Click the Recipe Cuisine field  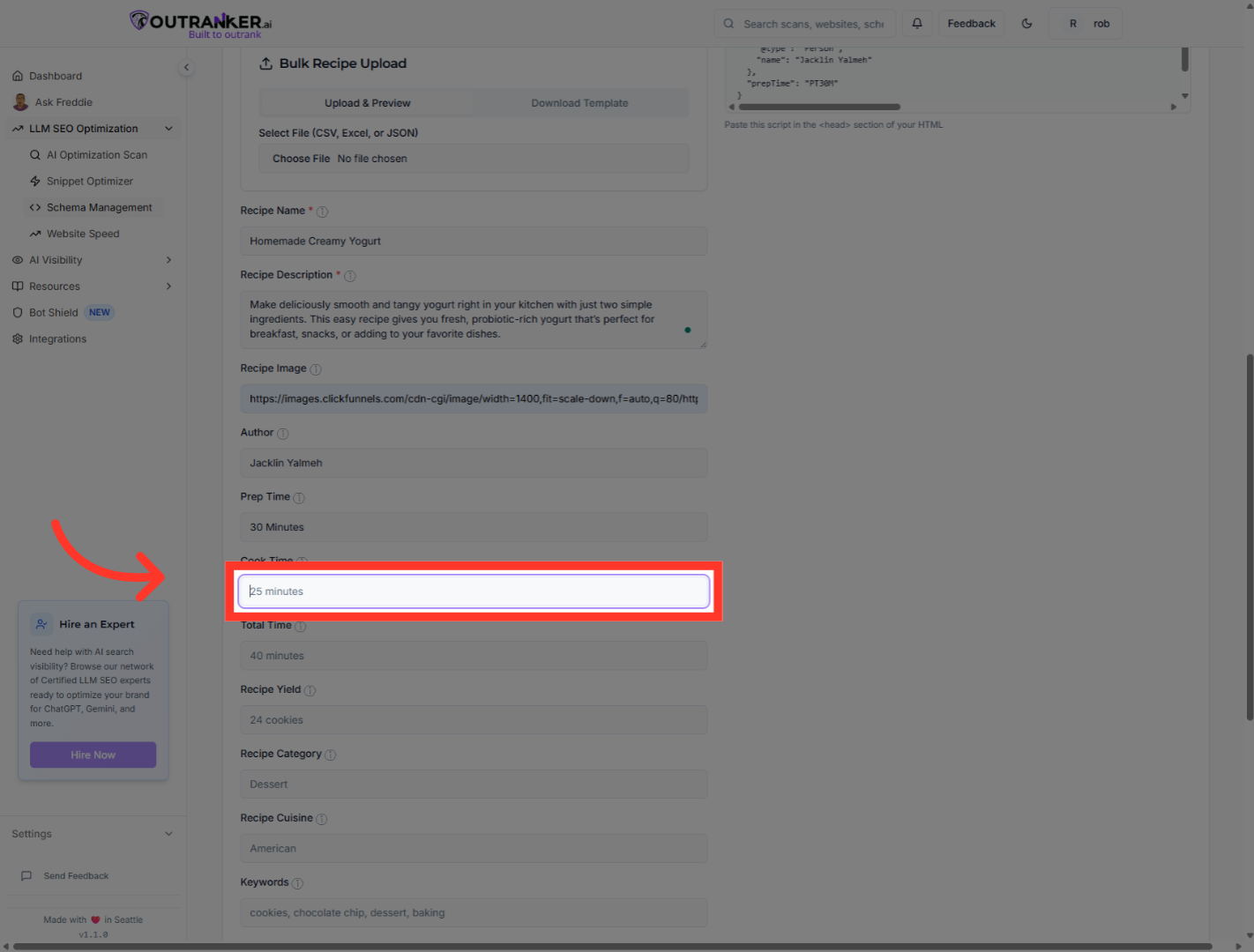(474, 849)
